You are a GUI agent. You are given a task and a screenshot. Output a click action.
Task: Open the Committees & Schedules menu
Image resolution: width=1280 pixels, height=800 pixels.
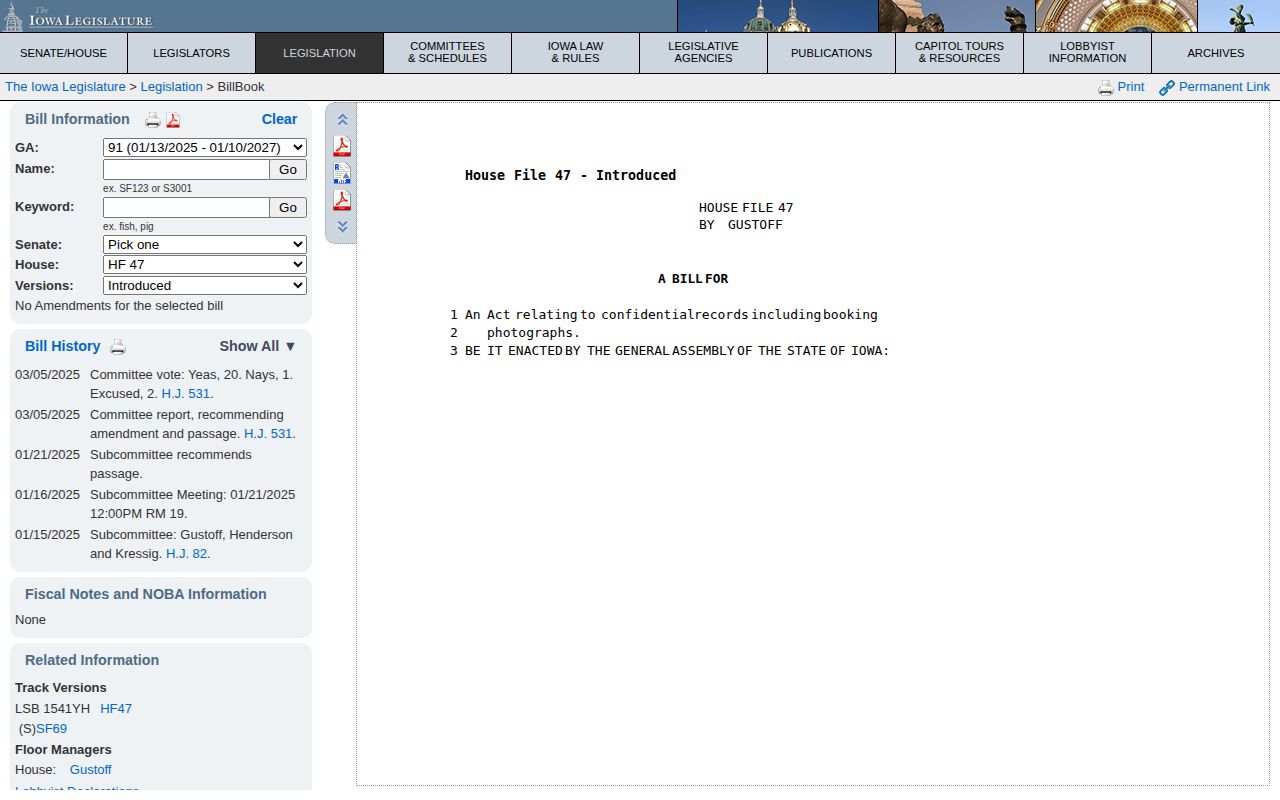447,53
